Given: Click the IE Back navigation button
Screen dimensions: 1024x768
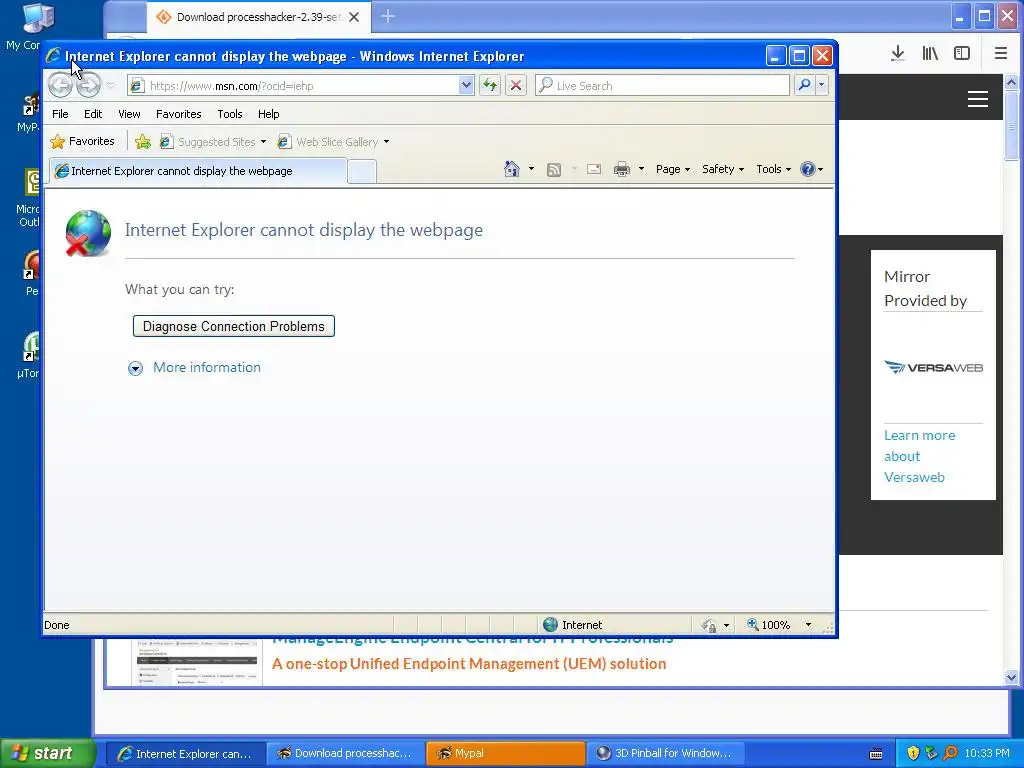Looking at the screenshot, I should tap(60, 86).
